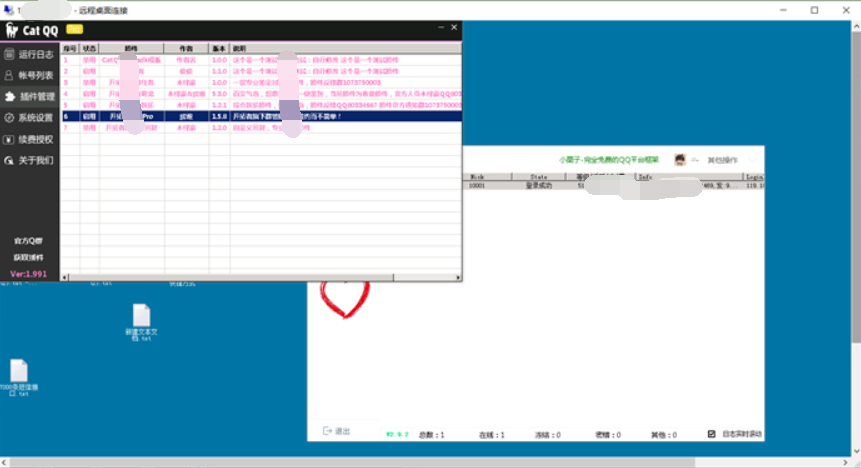Click the red heart drawing
This screenshot has width=861, height=468.
343,297
